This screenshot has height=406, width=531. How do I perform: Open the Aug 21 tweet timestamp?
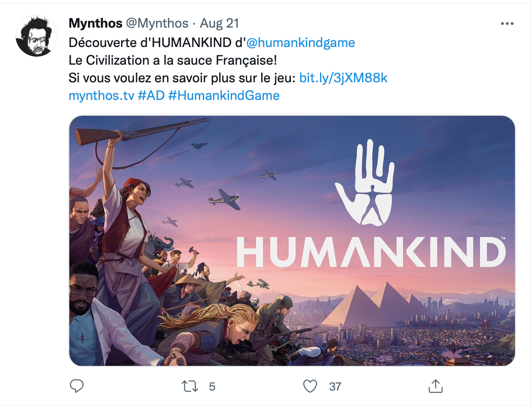tap(219, 23)
